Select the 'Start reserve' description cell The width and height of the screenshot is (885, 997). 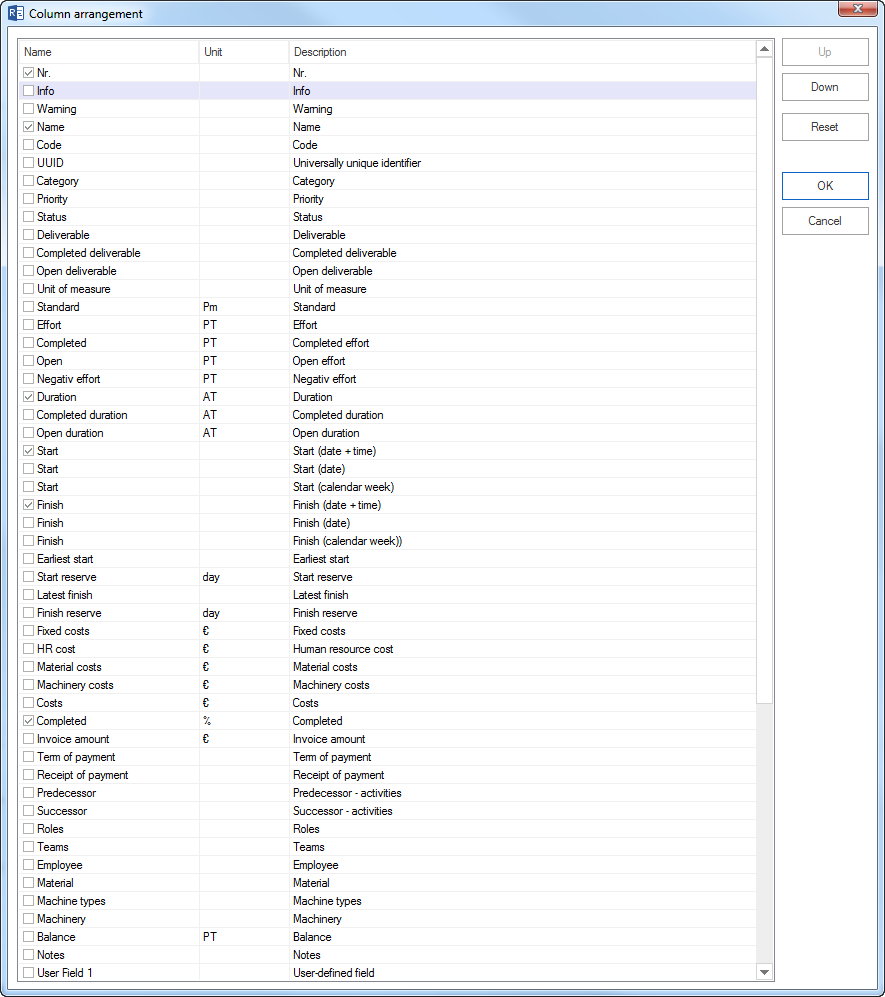point(522,577)
